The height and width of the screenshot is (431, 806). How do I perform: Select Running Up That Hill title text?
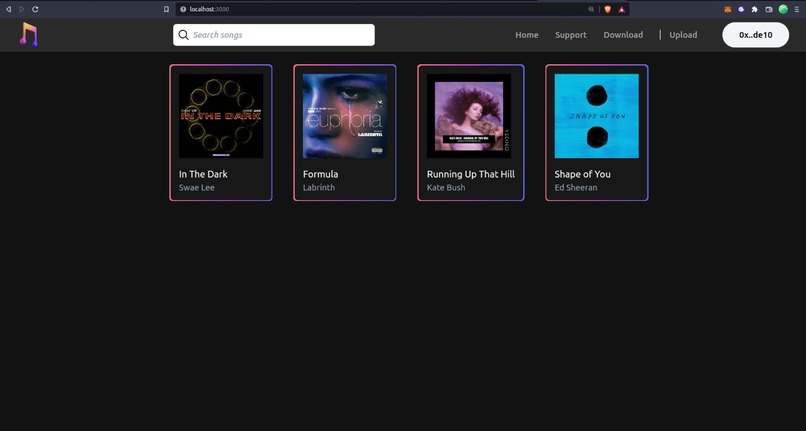[x=471, y=174]
